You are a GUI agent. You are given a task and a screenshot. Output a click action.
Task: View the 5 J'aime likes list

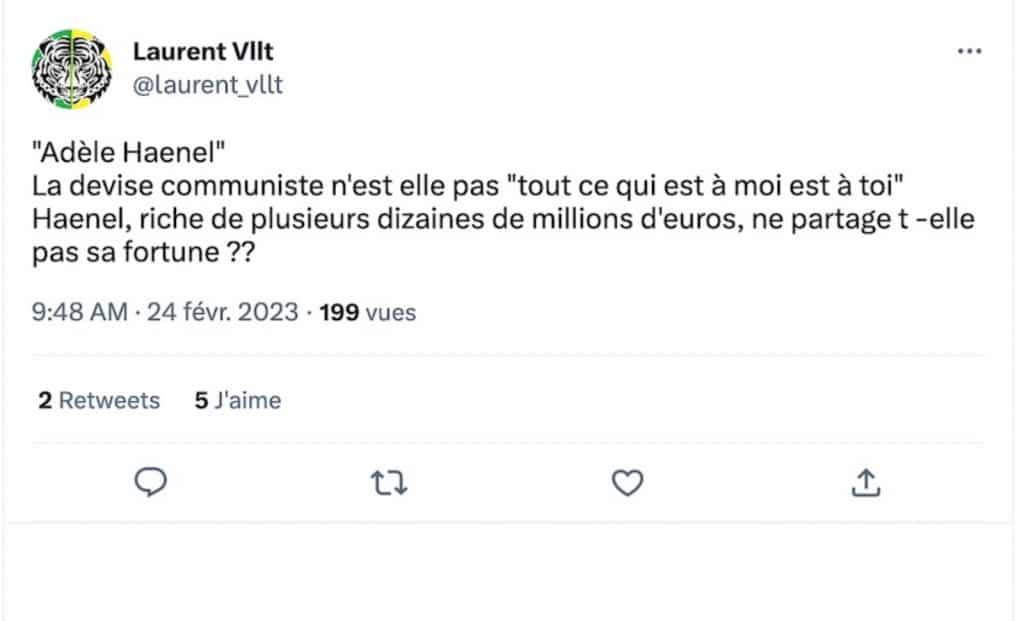click(238, 401)
